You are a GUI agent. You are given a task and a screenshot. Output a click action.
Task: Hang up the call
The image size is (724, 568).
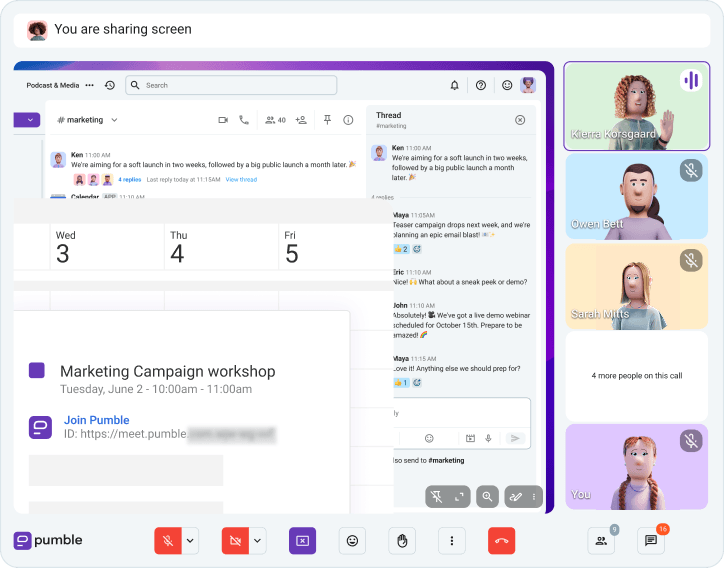(501, 540)
